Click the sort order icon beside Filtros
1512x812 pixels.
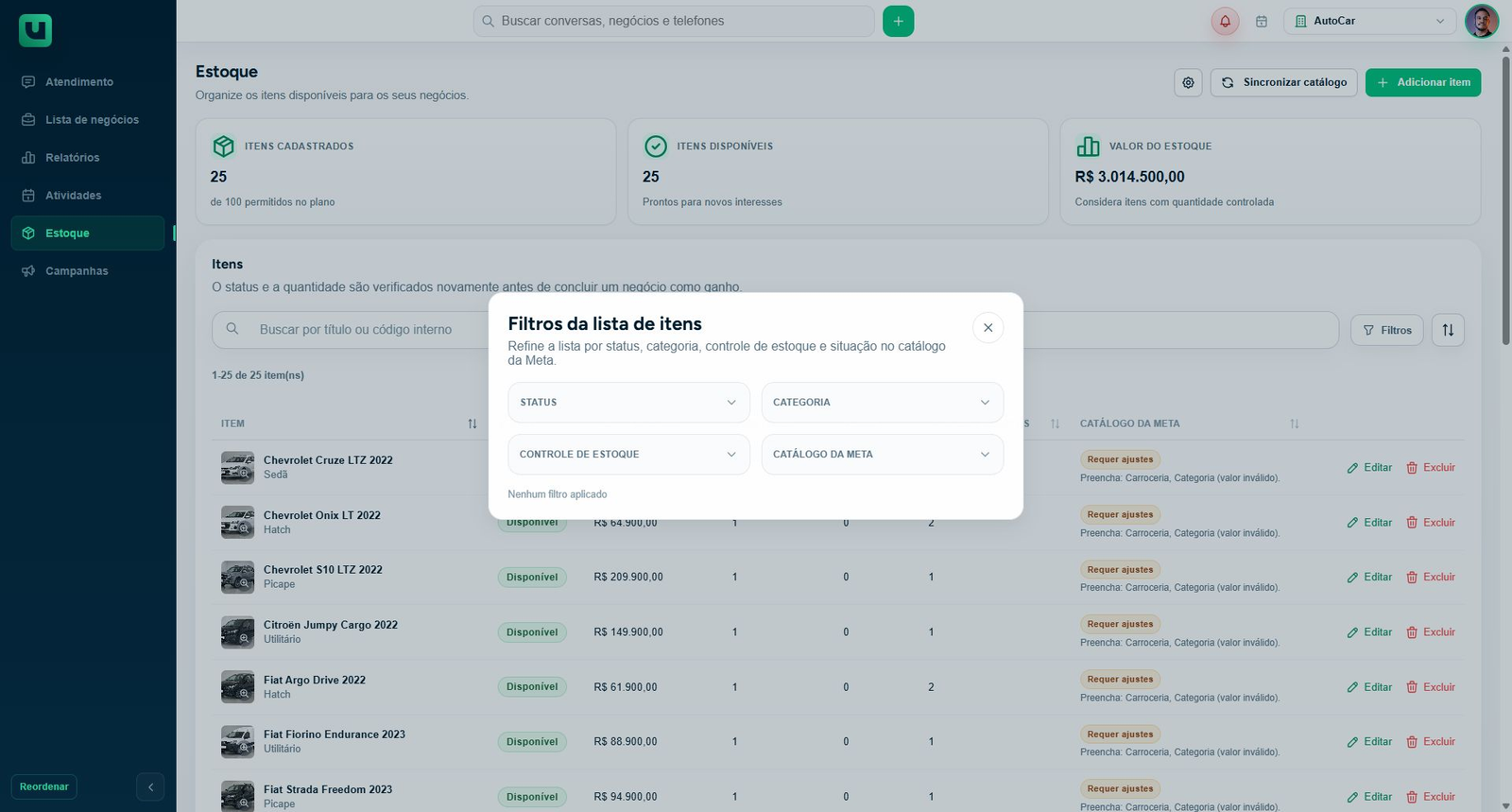(1448, 330)
